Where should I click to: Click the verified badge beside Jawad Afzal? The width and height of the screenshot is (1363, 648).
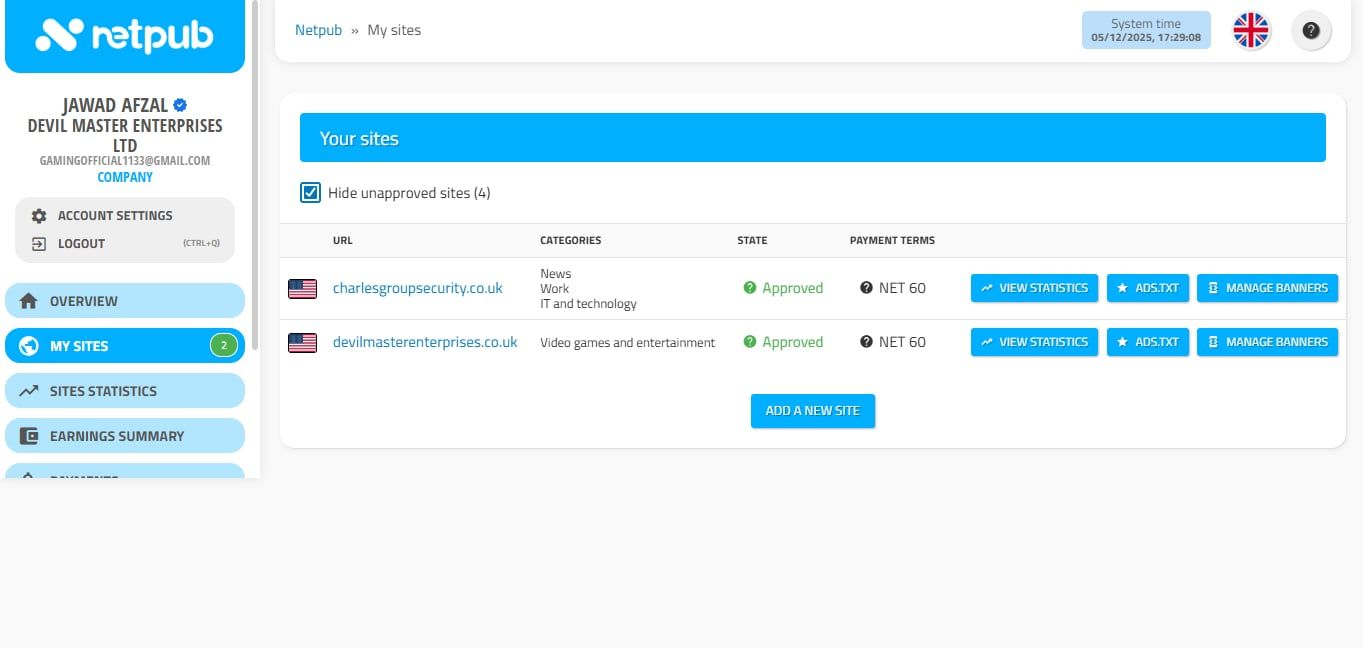[180, 105]
